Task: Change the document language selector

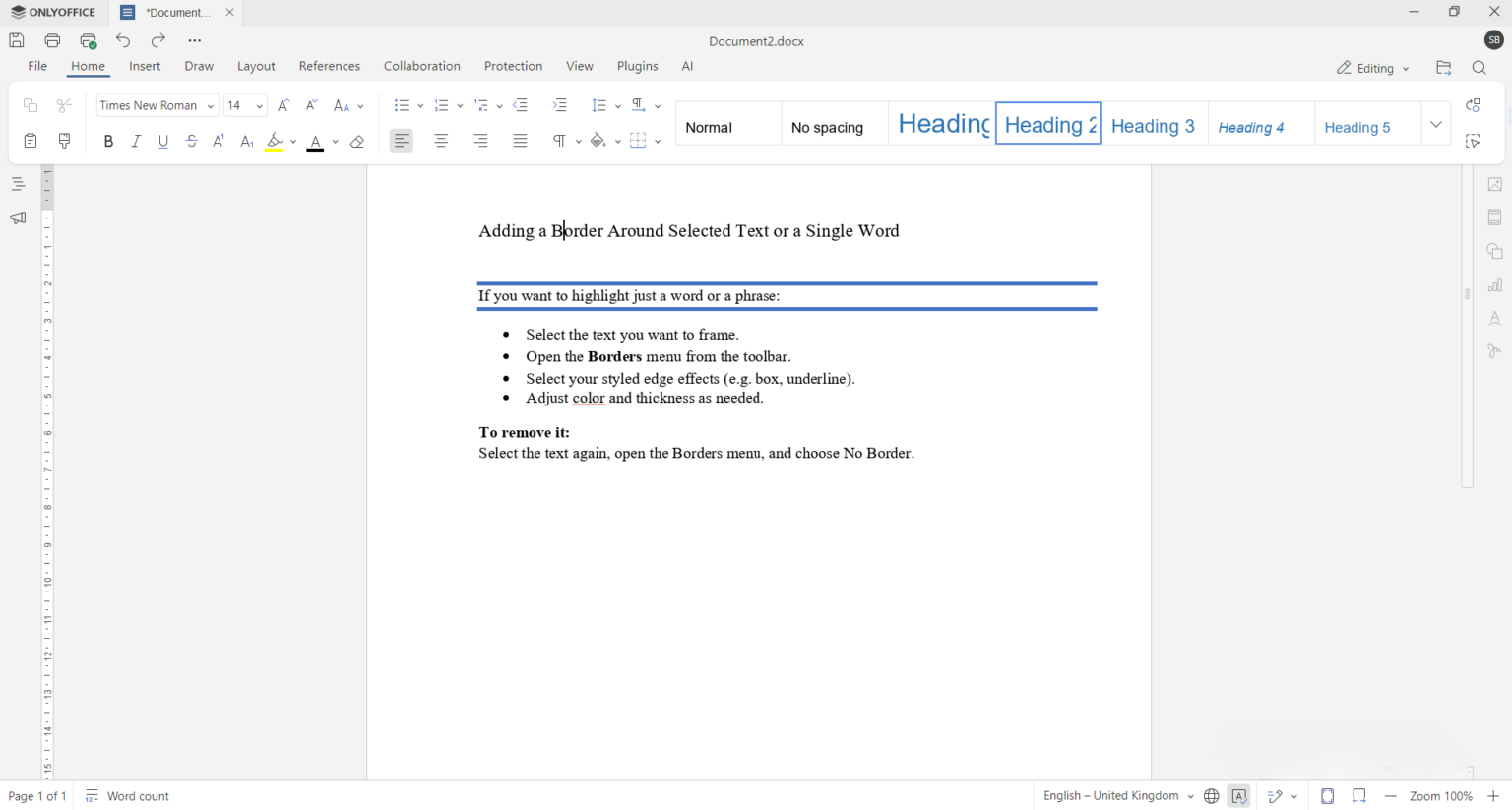Action: click(x=1112, y=795)
